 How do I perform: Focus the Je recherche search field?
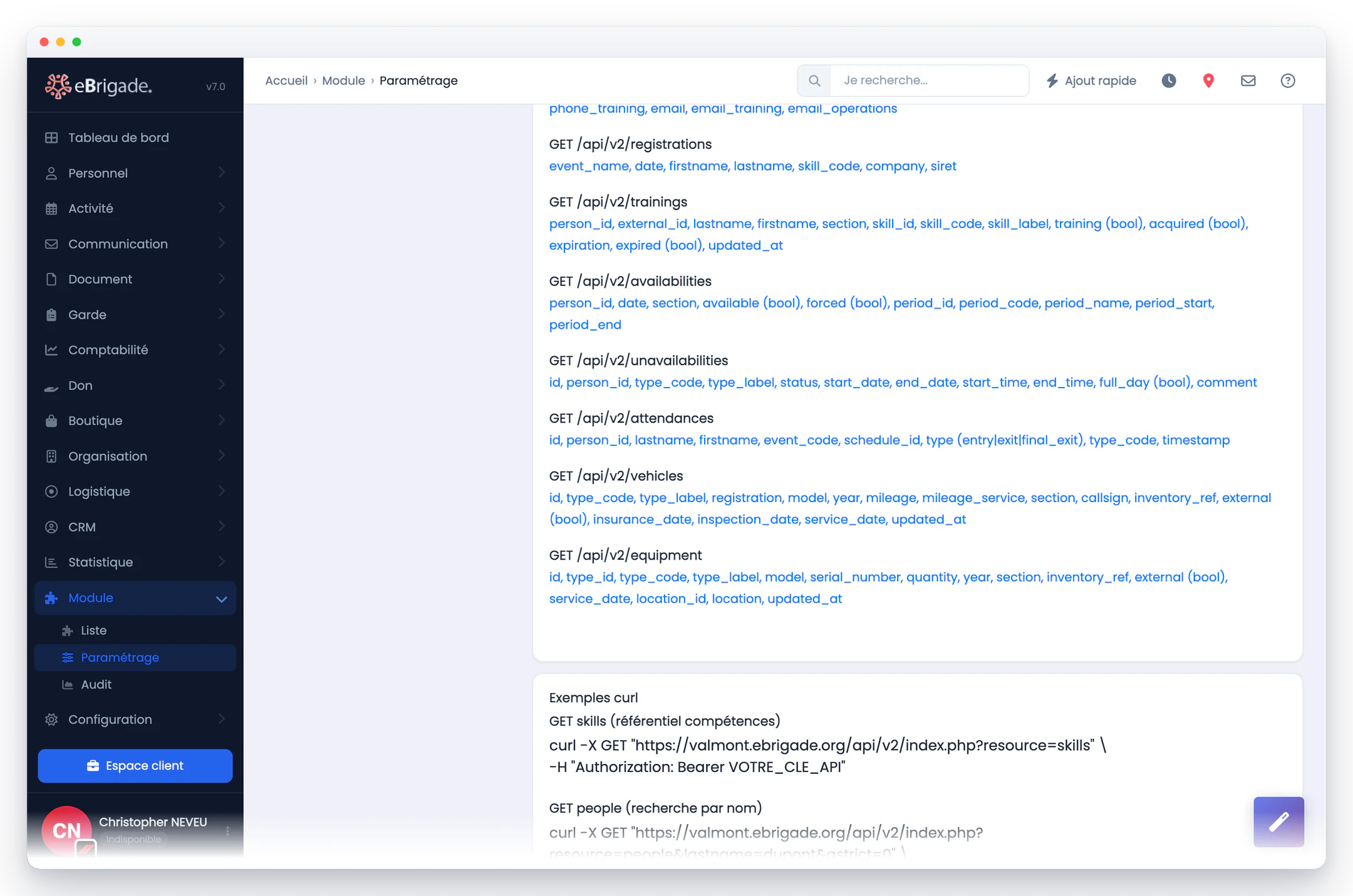point(930,81)
